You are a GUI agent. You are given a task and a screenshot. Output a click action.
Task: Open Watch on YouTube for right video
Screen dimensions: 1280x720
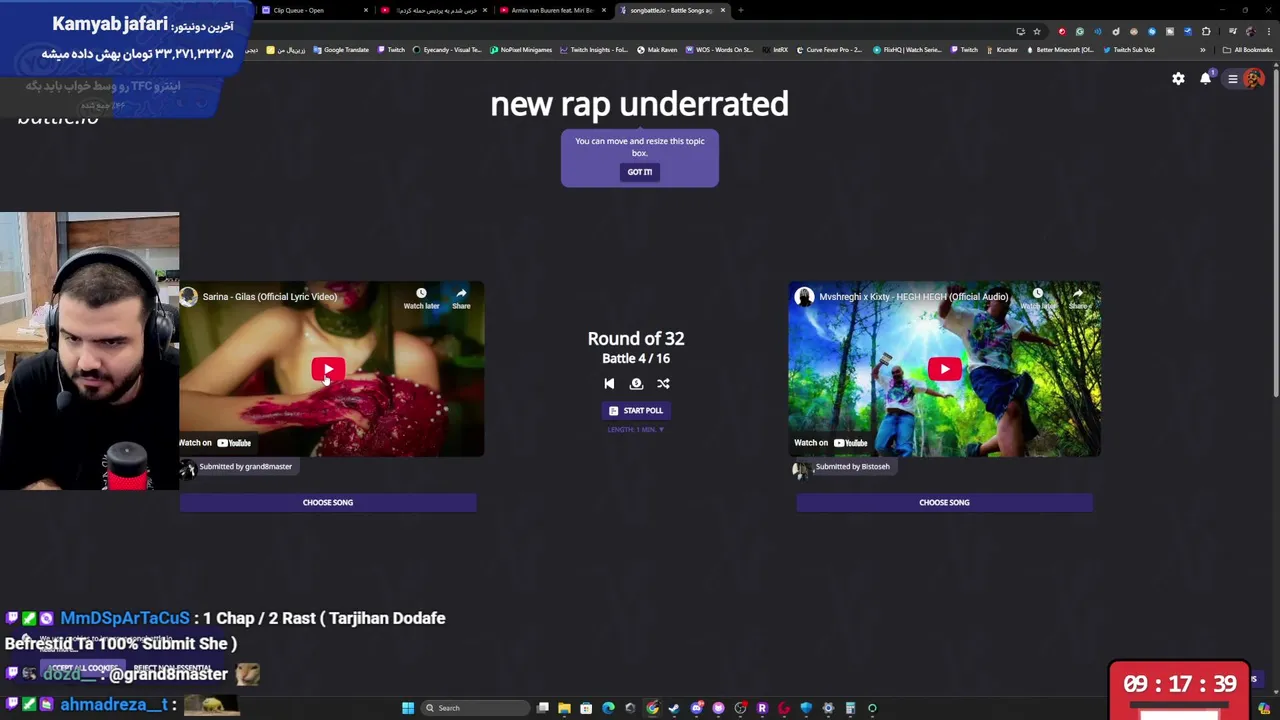click(831, 443)
